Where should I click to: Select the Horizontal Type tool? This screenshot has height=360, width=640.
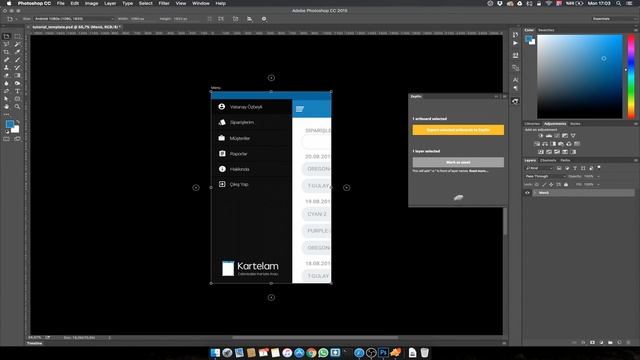17,91
